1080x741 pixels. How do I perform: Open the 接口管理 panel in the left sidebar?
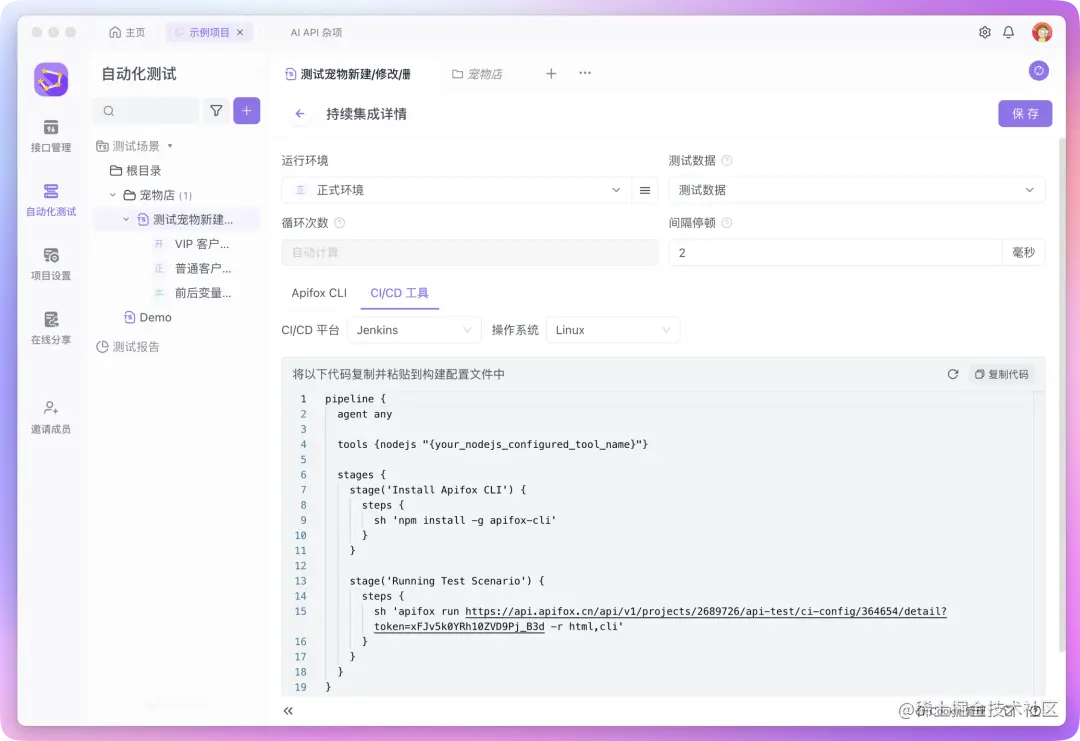[x=51, y=135]
